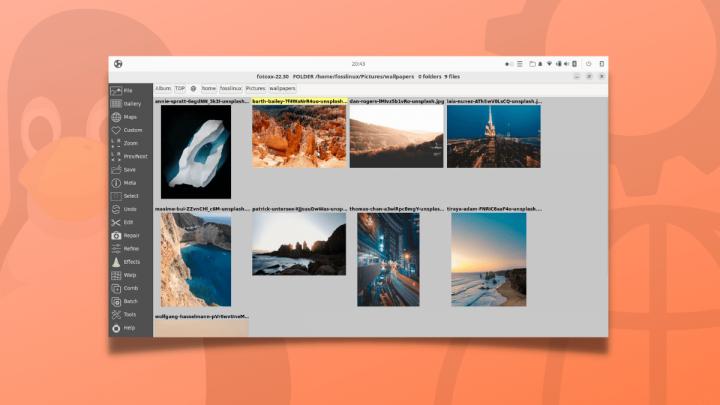Go to the fosslinux folder breadcrumb
720x405 pixels.
click(230, 88)
